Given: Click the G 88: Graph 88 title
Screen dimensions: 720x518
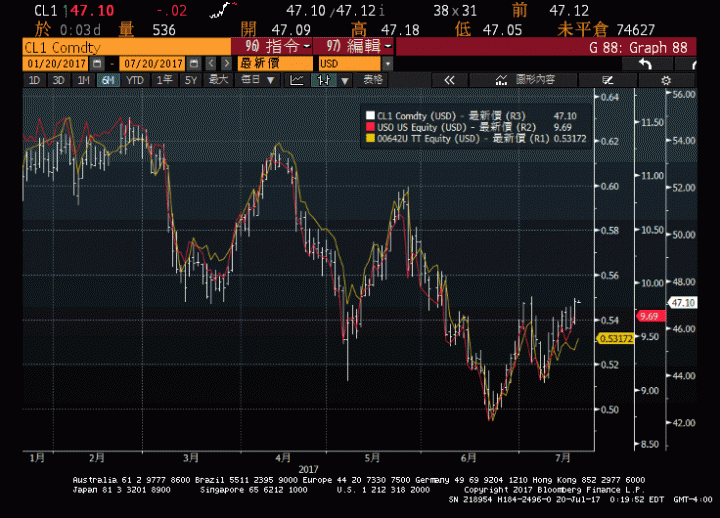Looking at the screenshot, I should click(638, 47).
